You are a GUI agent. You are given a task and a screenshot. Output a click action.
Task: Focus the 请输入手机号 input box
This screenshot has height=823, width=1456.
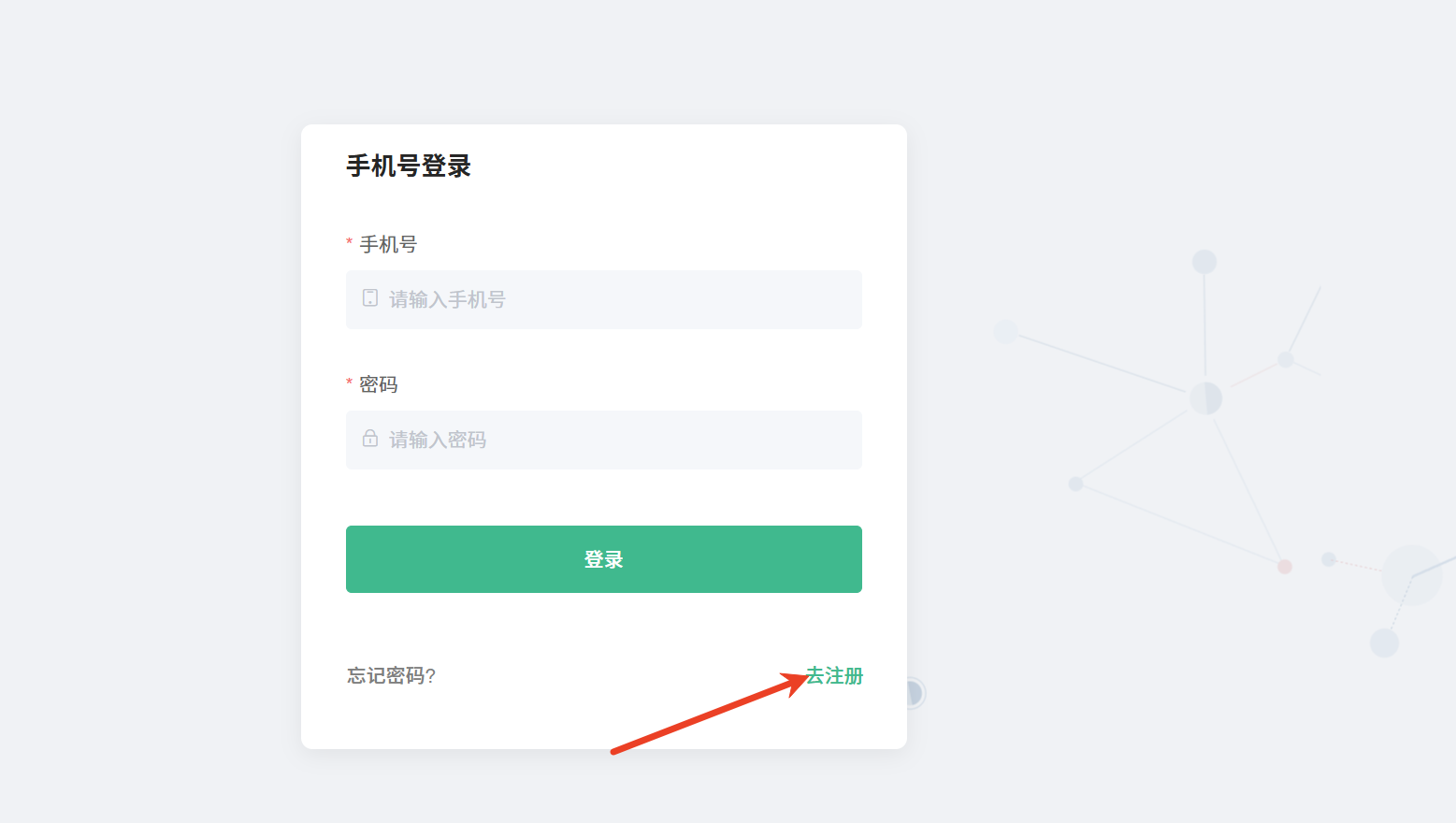pyautogui.click(x=604, y=299)
